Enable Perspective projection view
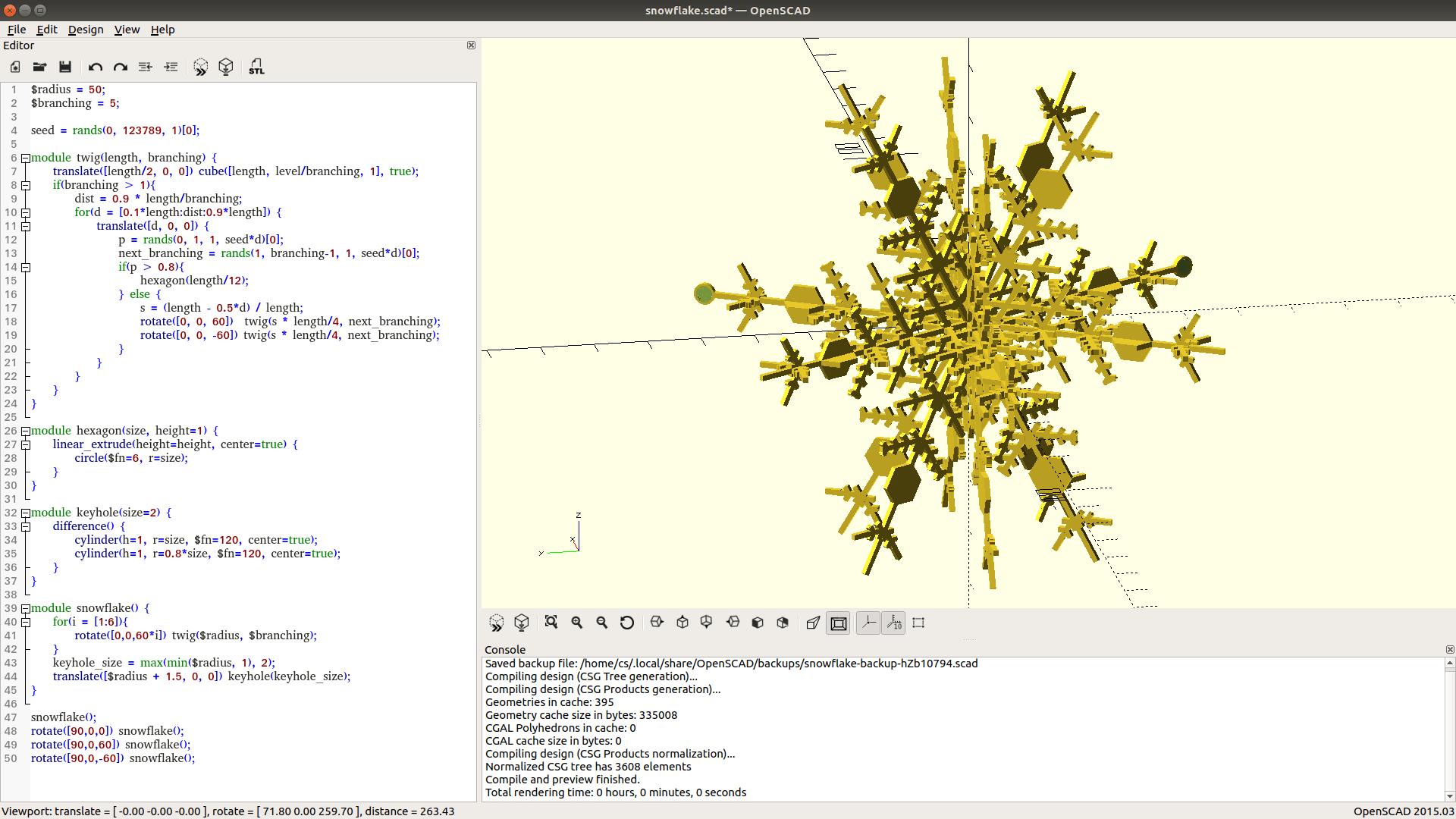Screen dimensions: 1456x819 pyautogui.click(x=813, y=623)
